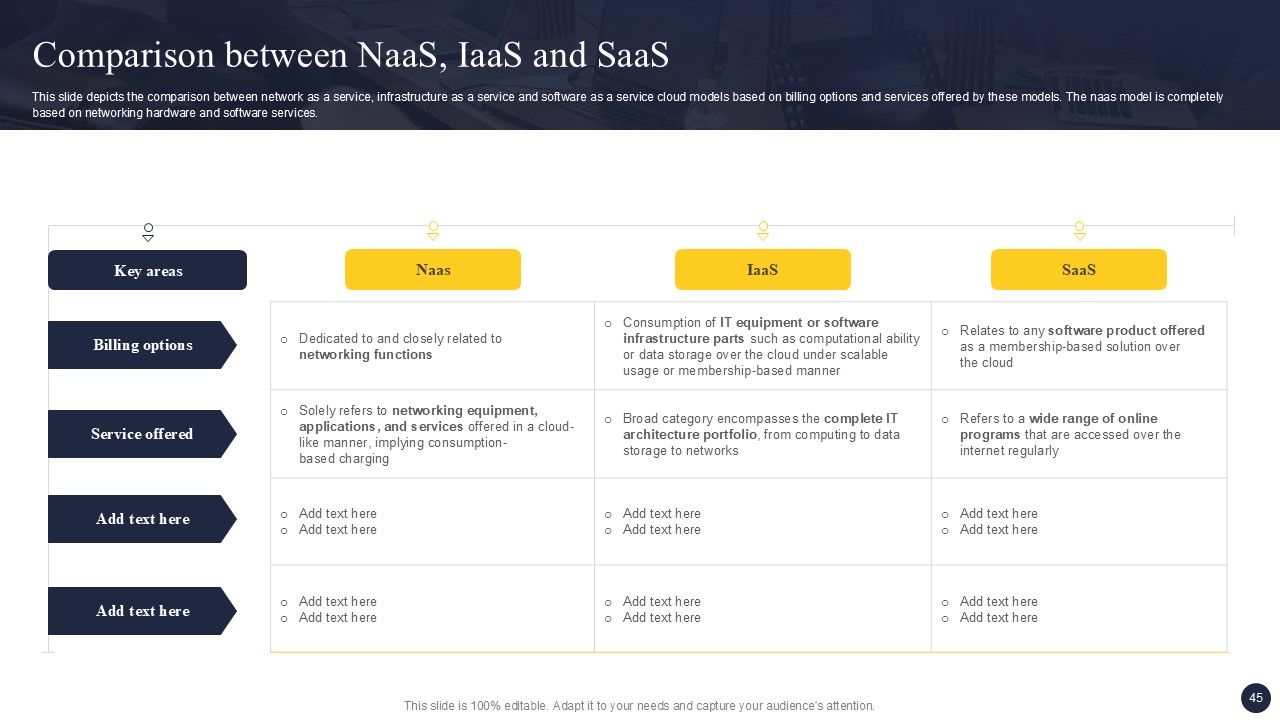Click the Billing options arrow label
Viewport: 1280px width, 720px height.
click(x=142, y=345)
